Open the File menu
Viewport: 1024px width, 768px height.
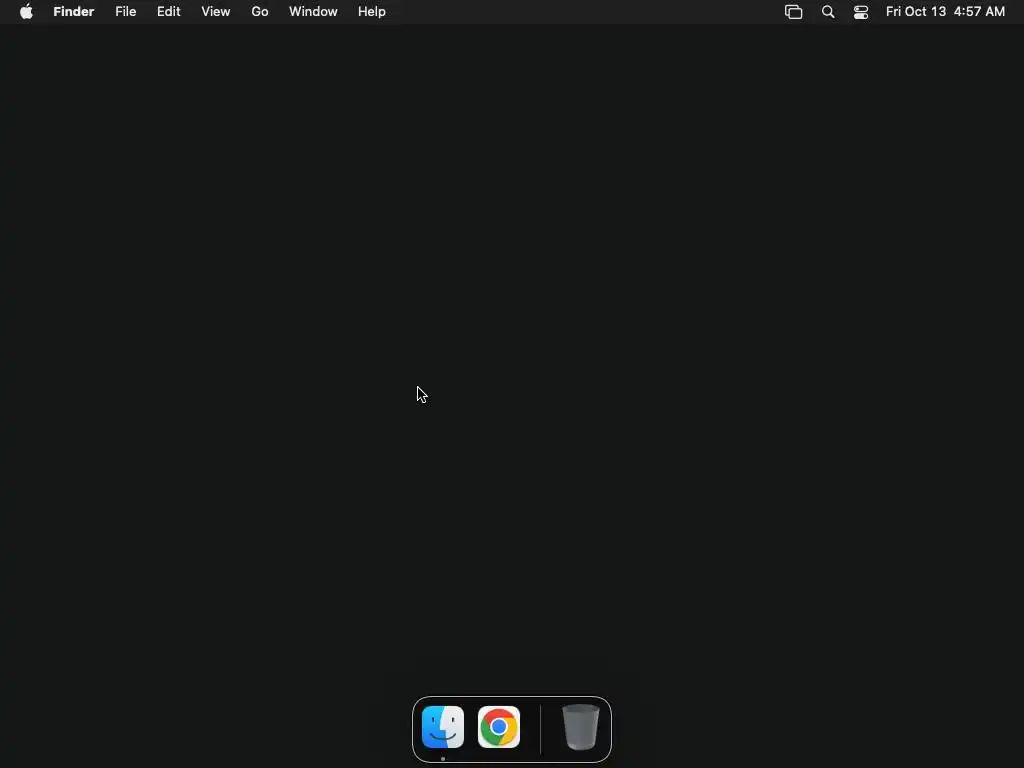click(x=125, y=12)
